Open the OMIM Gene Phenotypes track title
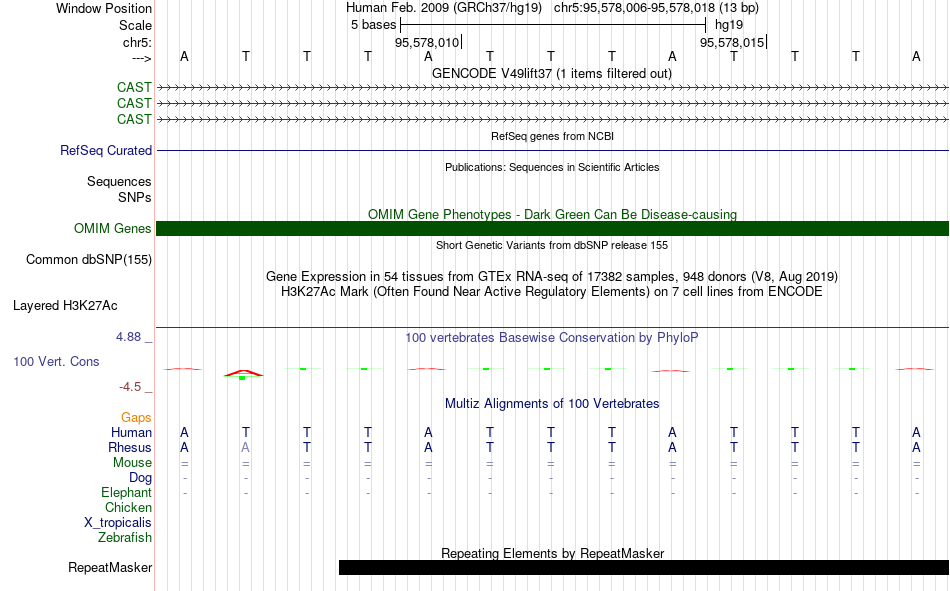950x591 pixels. click(x=552, y=215)
